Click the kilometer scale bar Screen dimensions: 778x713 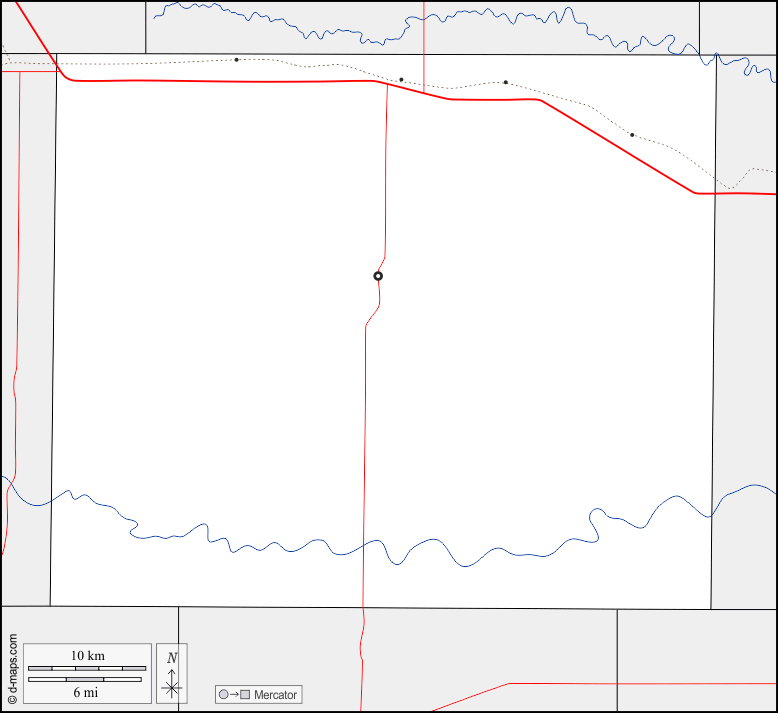[x=87, y=668]
